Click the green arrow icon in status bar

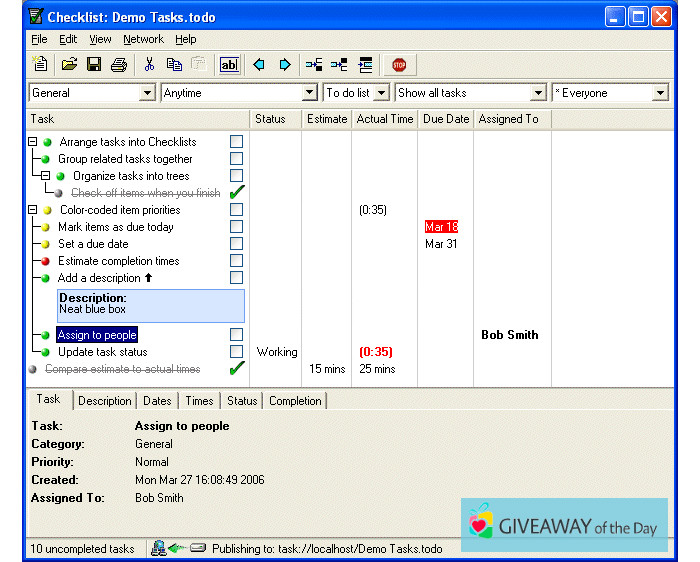coord(177,548)
